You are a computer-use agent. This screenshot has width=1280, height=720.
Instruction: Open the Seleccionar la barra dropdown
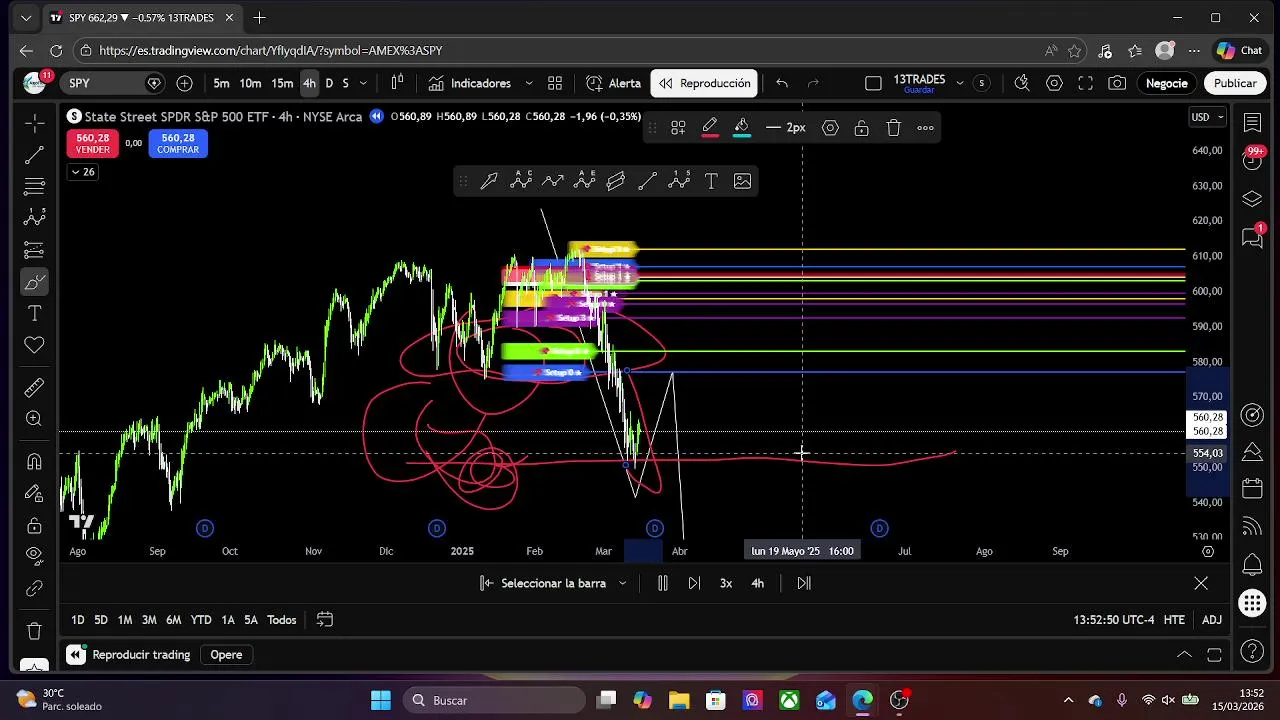pyautogui.click(x=554, y=583)
